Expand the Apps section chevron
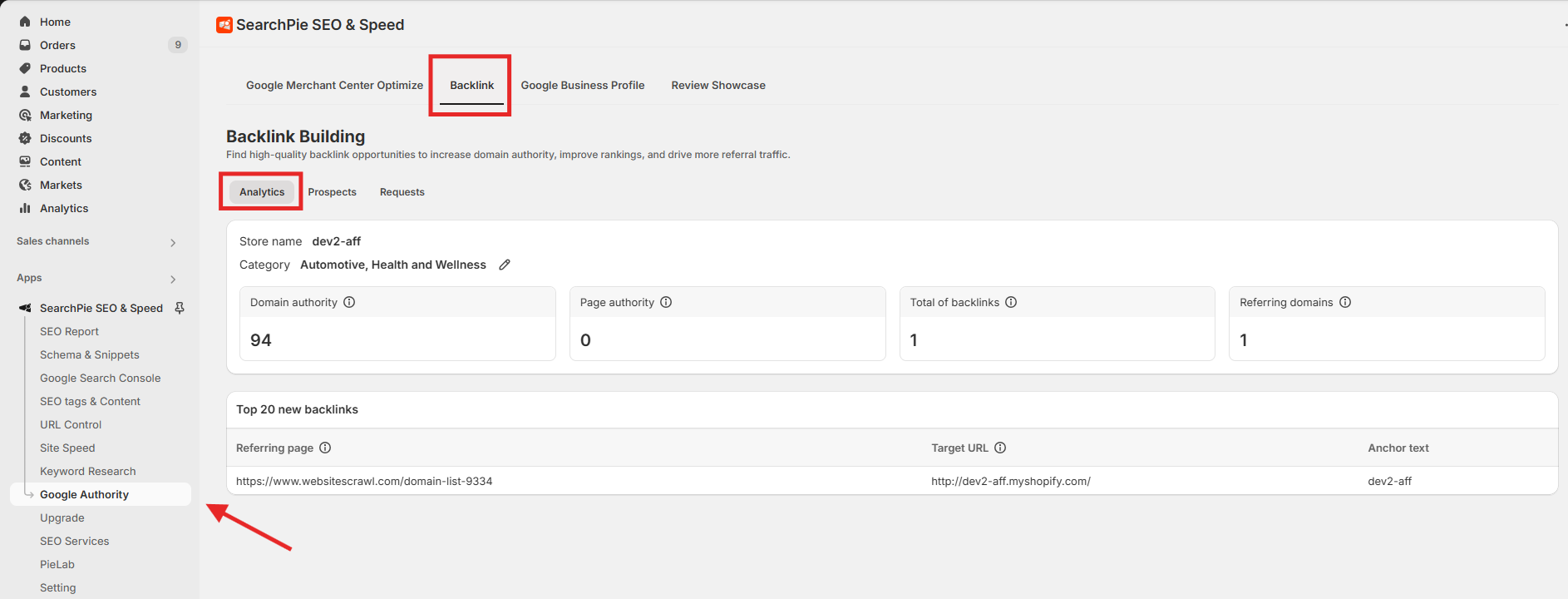Image resolution: width=1568 pixels, height=599 pixels. point(173,280)
